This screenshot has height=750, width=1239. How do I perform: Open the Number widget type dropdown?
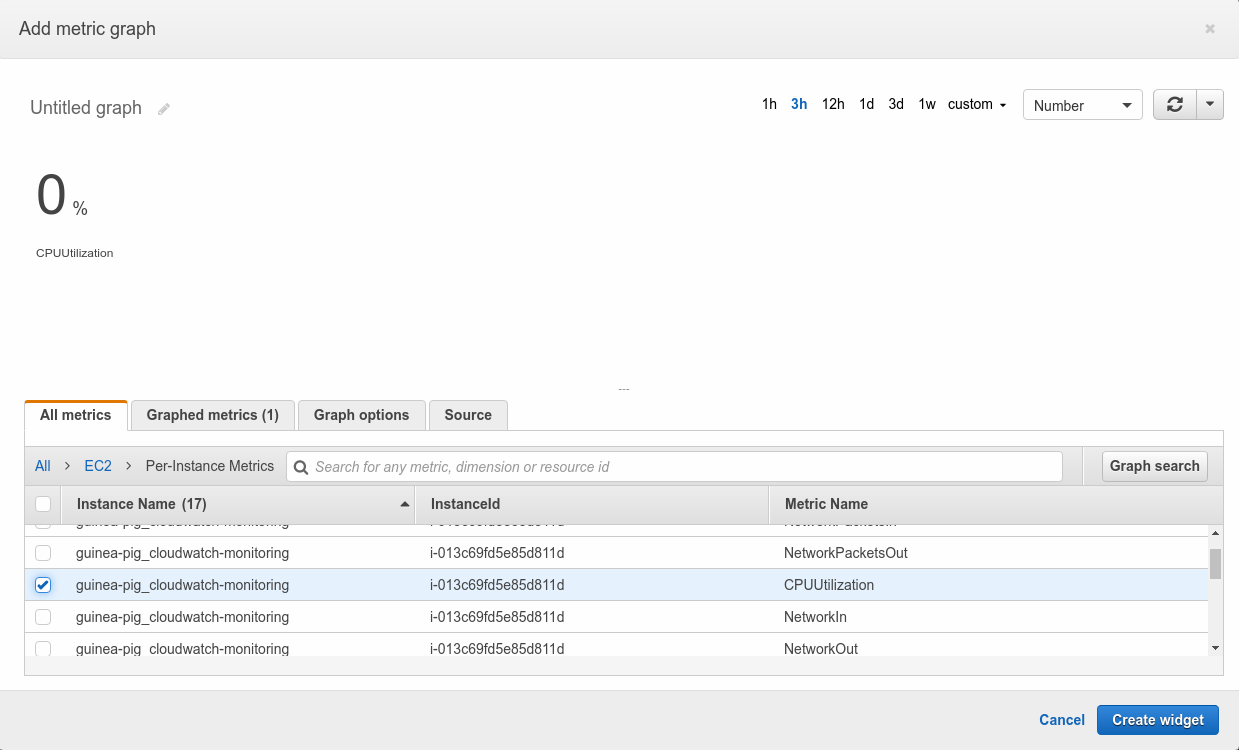1082,105
